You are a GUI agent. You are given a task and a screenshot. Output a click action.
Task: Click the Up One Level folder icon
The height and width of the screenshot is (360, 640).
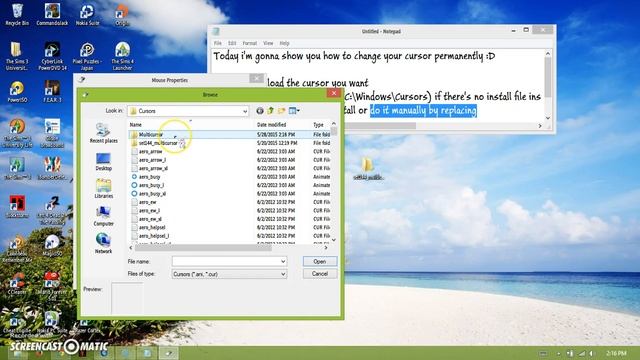point(270,111)
